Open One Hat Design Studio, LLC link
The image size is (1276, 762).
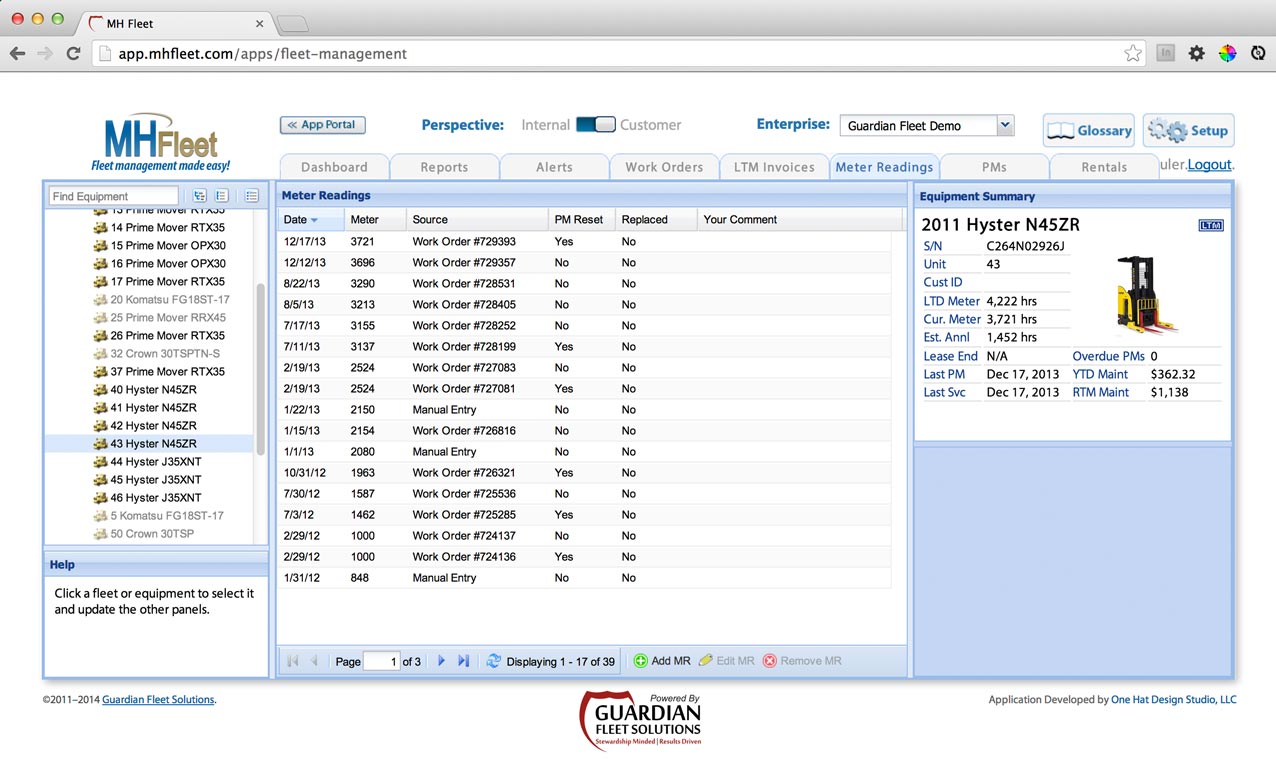pyautogui.click(x=1174, y=700)
